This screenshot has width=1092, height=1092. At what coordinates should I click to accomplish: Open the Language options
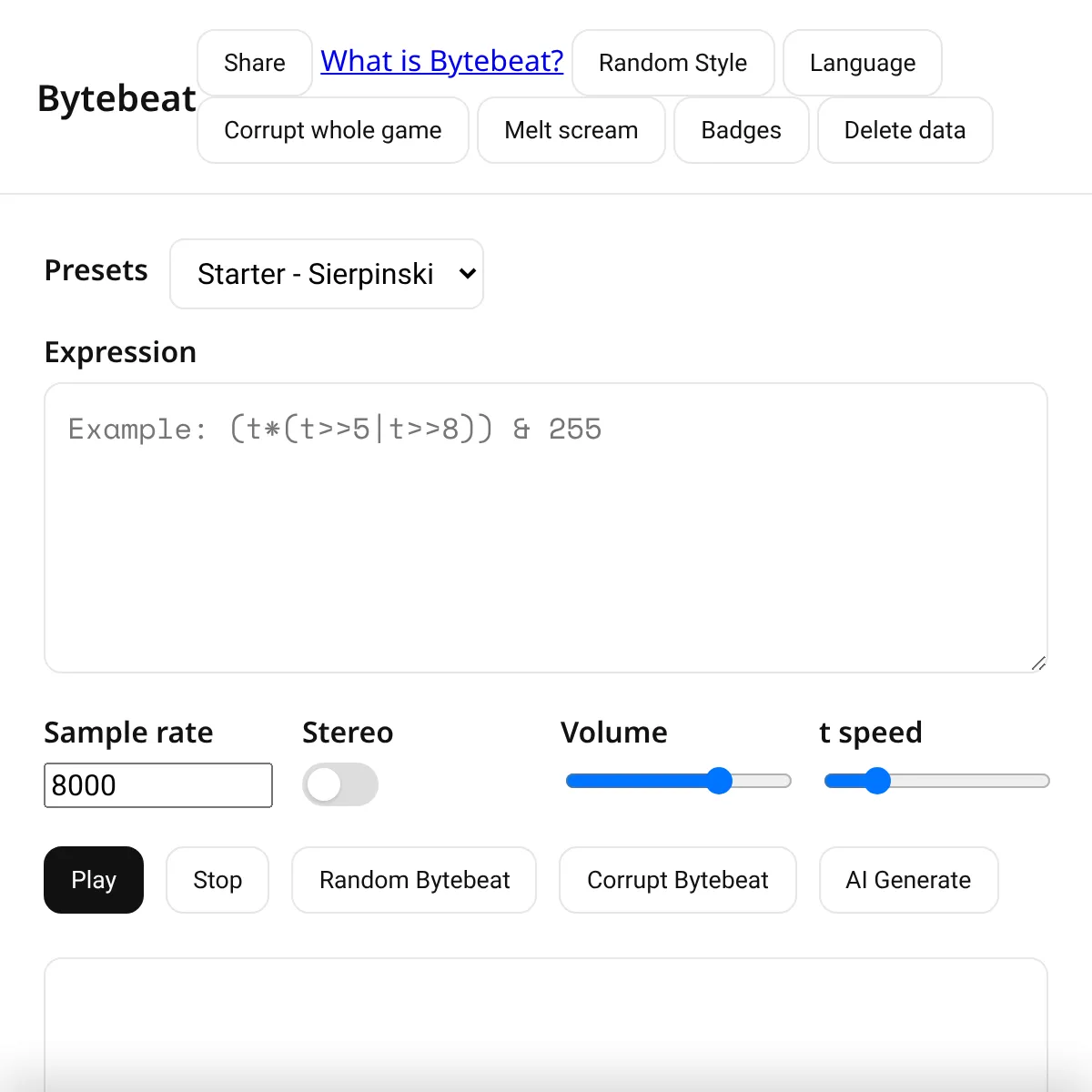tap(862, 63)
